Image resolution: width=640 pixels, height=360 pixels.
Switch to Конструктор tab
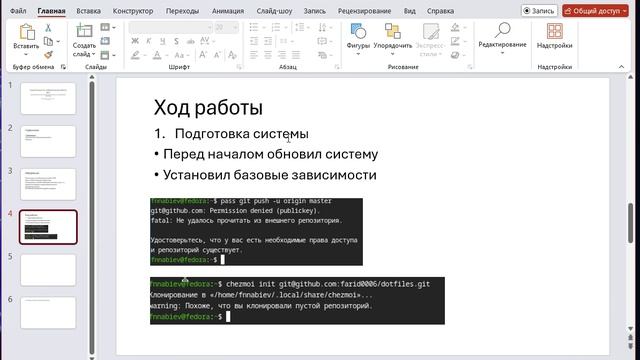tap(133, 11)
